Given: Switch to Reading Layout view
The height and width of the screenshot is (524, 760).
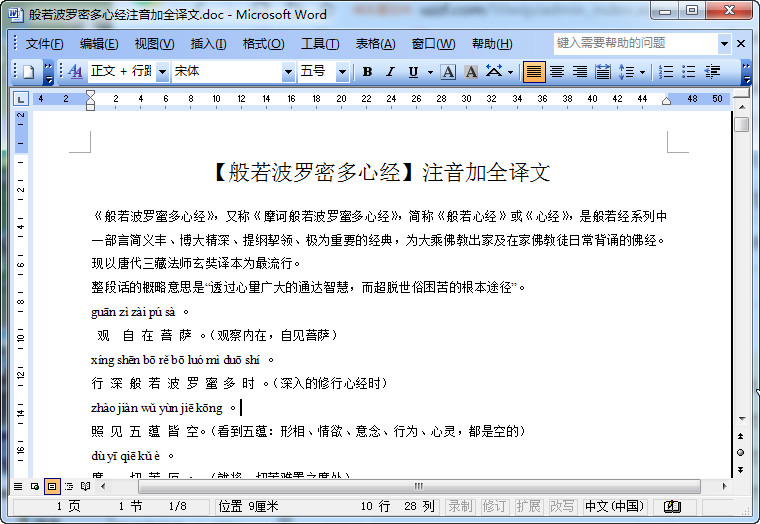Looking at the screenshot, I should [x=86, y=486].
